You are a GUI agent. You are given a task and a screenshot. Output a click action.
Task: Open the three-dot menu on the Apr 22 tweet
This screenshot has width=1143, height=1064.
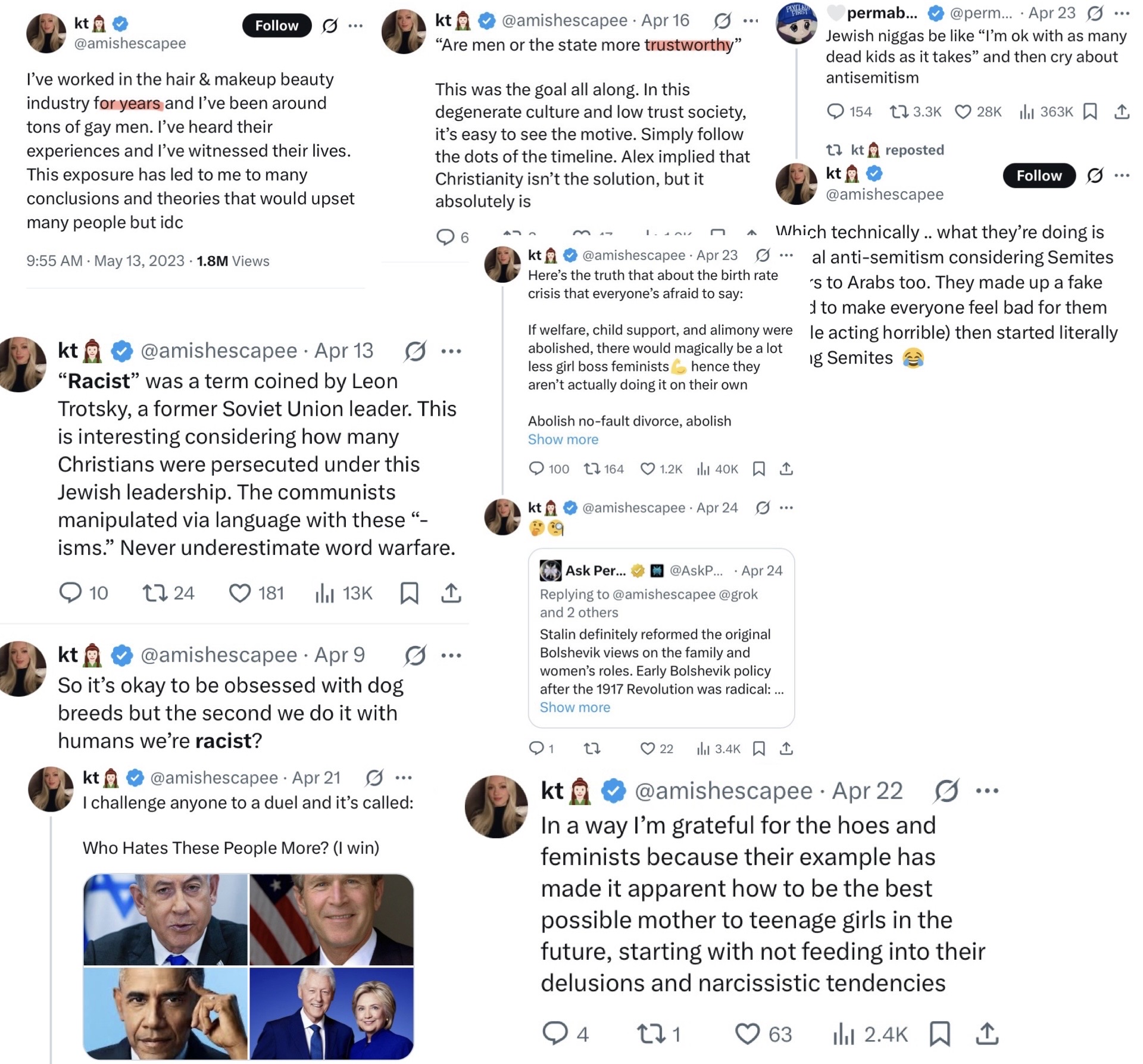(x=987, y=791)
